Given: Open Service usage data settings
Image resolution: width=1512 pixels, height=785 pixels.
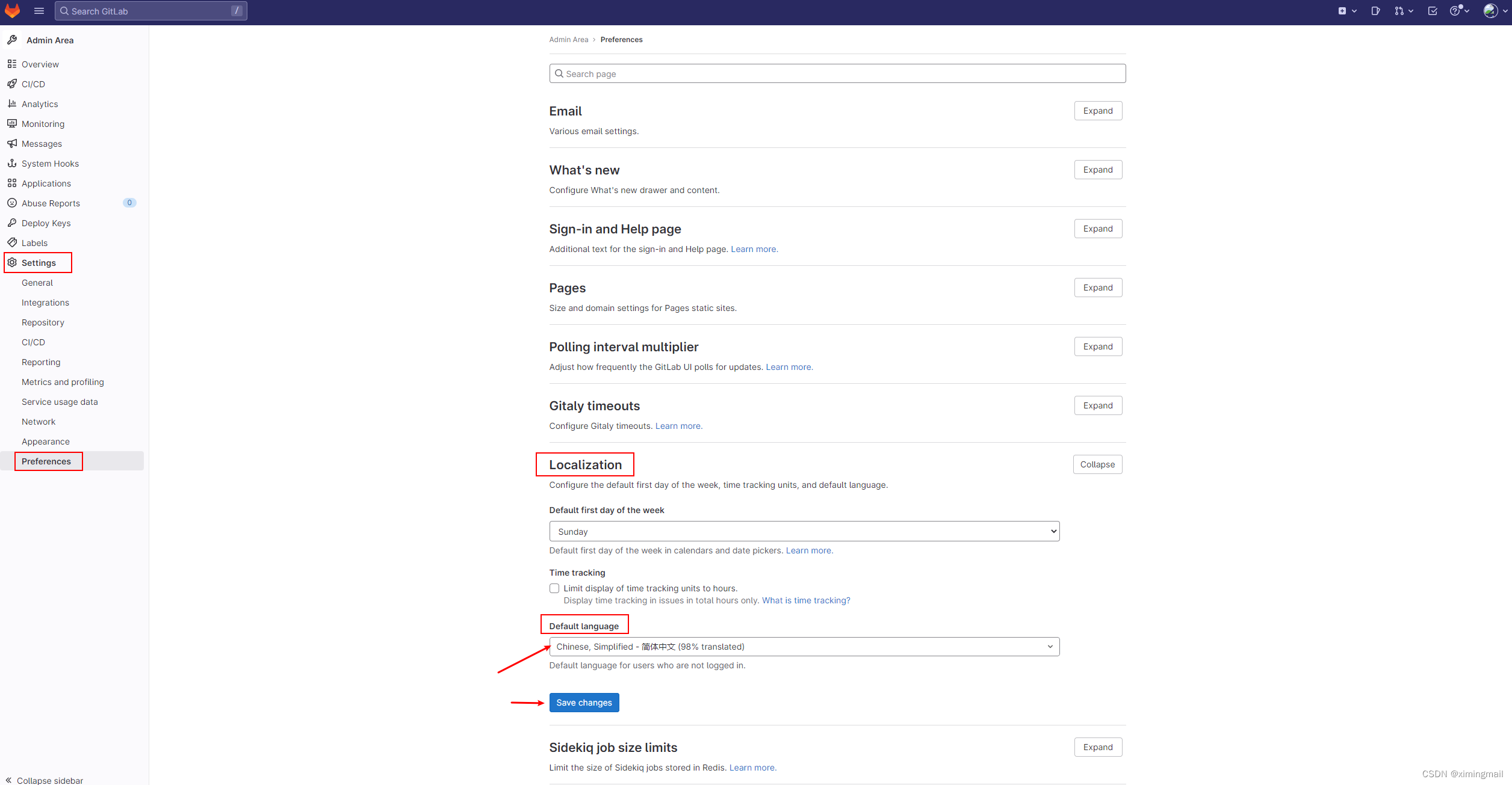Looking at the screenshot, I should click(60, 402).
